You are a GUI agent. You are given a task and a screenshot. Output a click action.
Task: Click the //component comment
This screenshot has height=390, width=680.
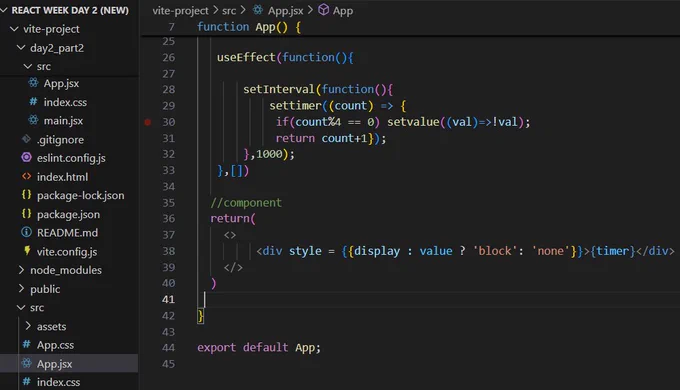[246, 203]
